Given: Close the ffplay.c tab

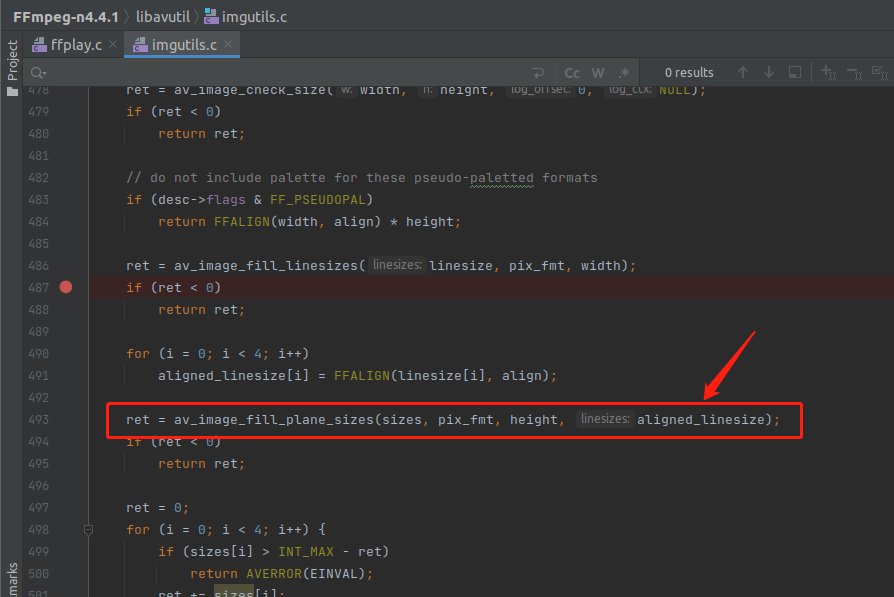Looking at the screenshot, I should point(112,45).
